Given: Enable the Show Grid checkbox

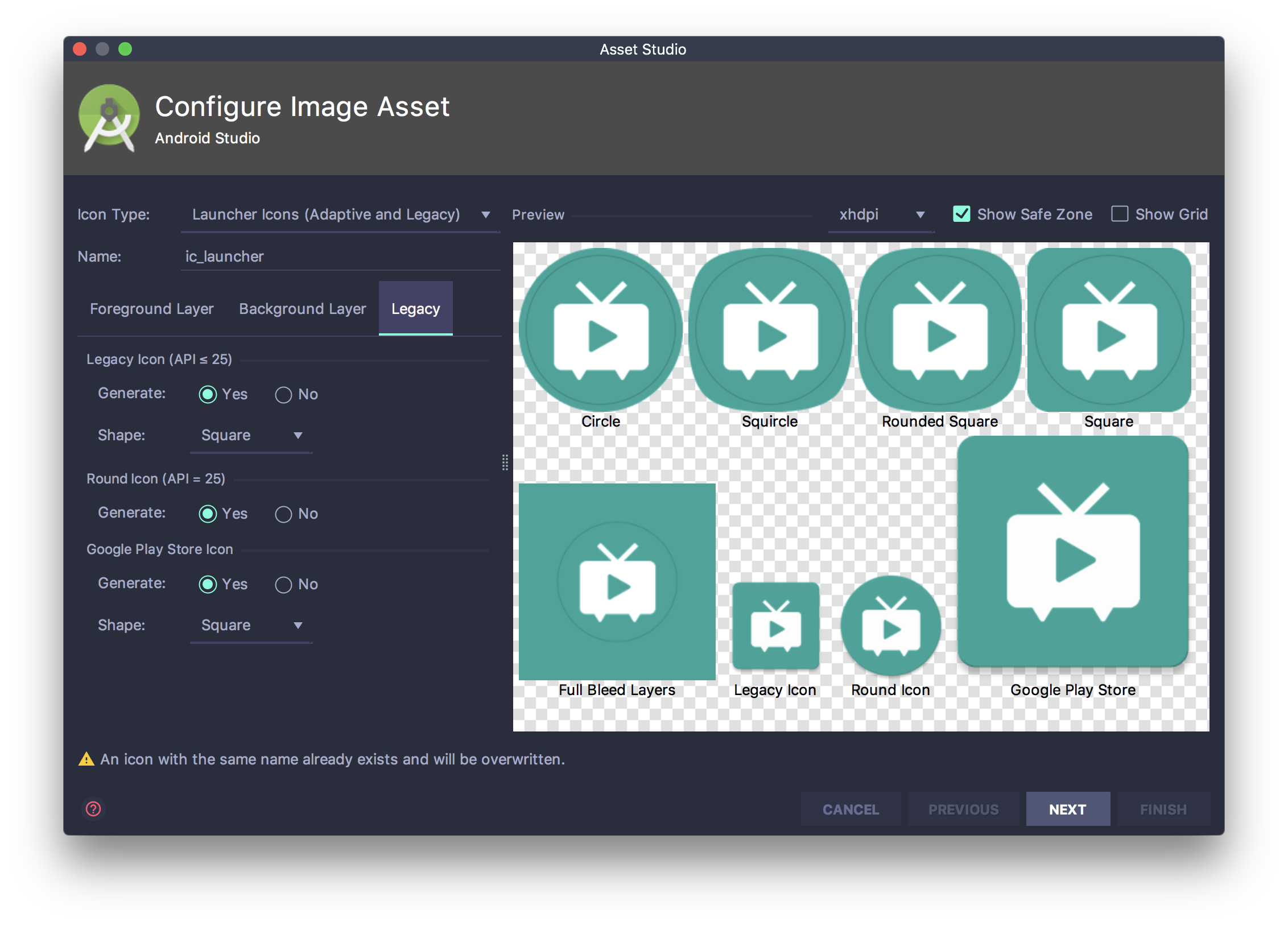Looking at the screenshot, I should pyautogui.click(x=1120, y=214).
